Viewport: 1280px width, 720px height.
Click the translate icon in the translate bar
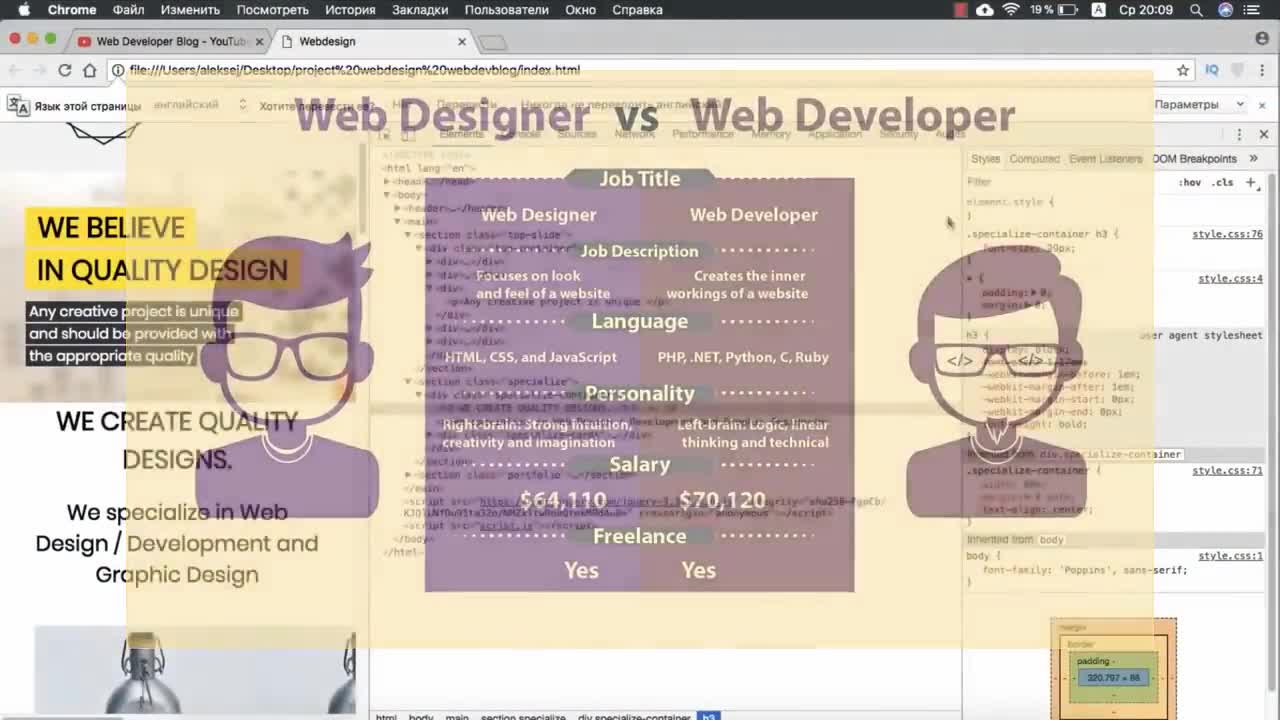pos(18,105)
